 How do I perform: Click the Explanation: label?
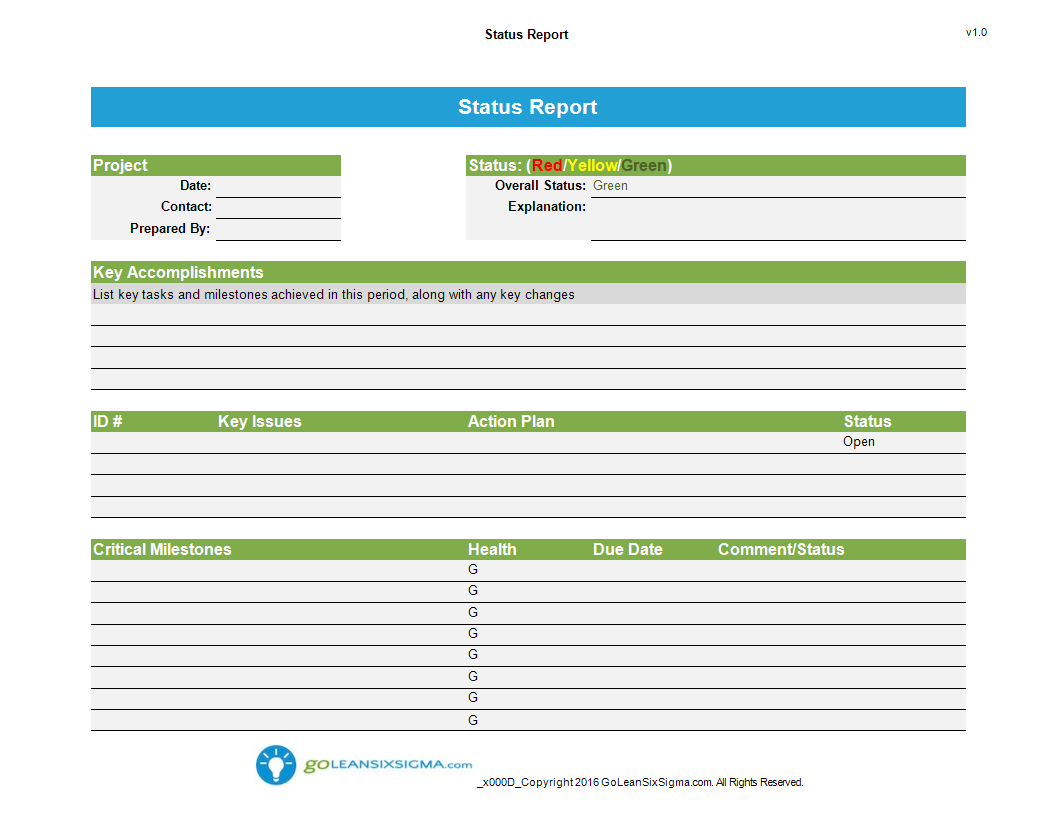pyautogui.click(x=547, y=207)
